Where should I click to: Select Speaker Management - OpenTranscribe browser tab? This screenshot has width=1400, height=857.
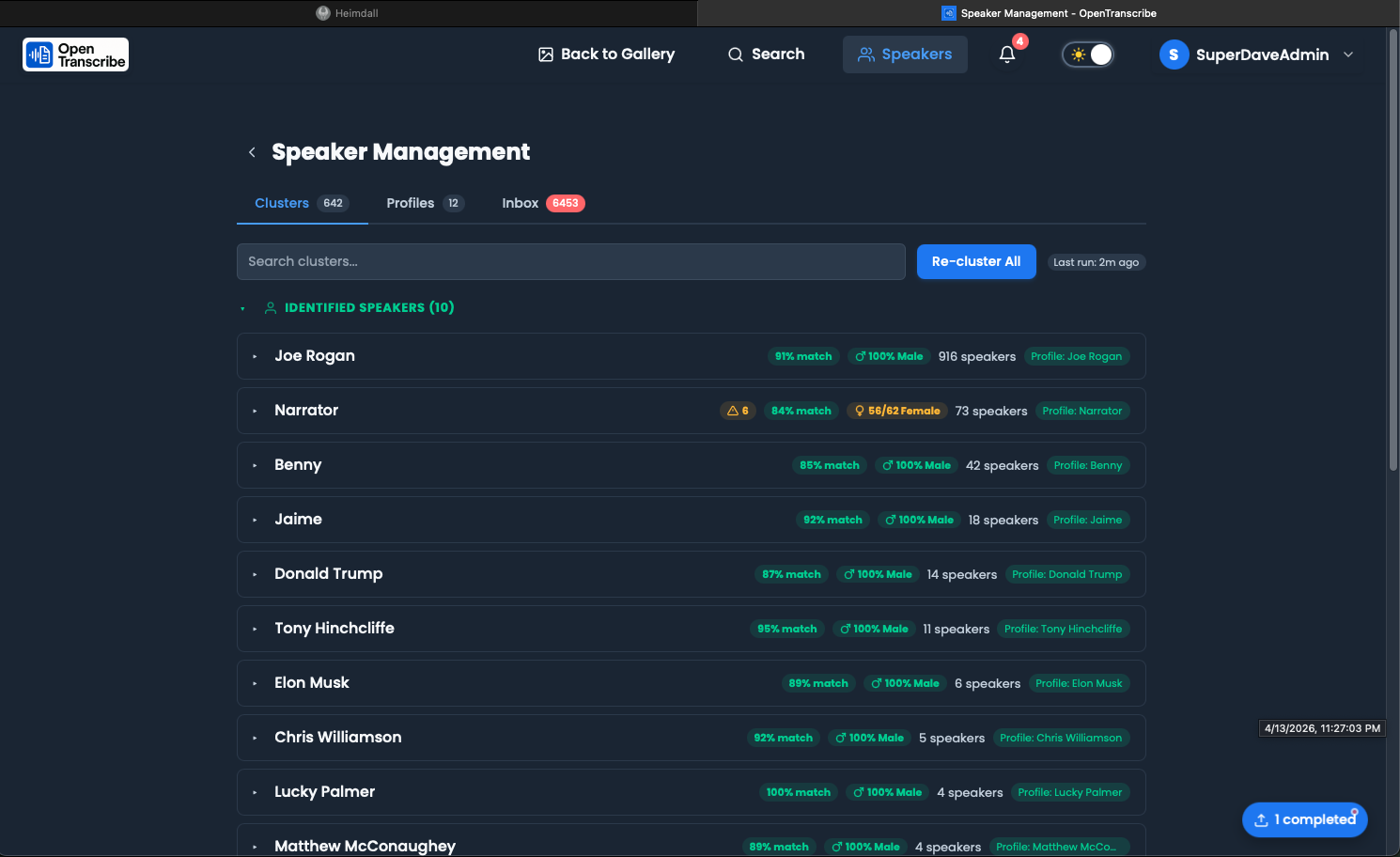(1049, 13)
